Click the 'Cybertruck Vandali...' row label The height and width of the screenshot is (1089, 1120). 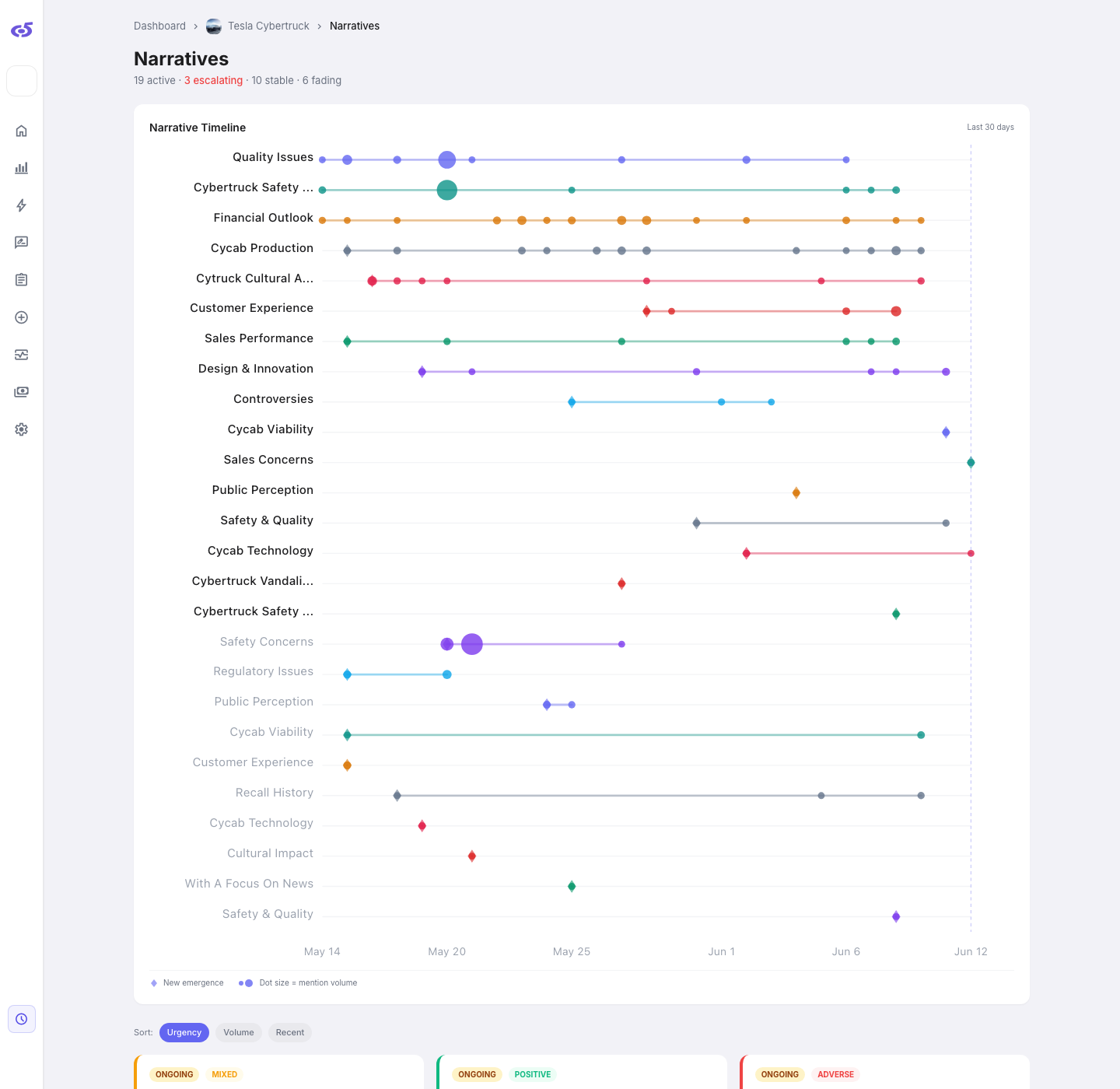[x=253, y=581]
